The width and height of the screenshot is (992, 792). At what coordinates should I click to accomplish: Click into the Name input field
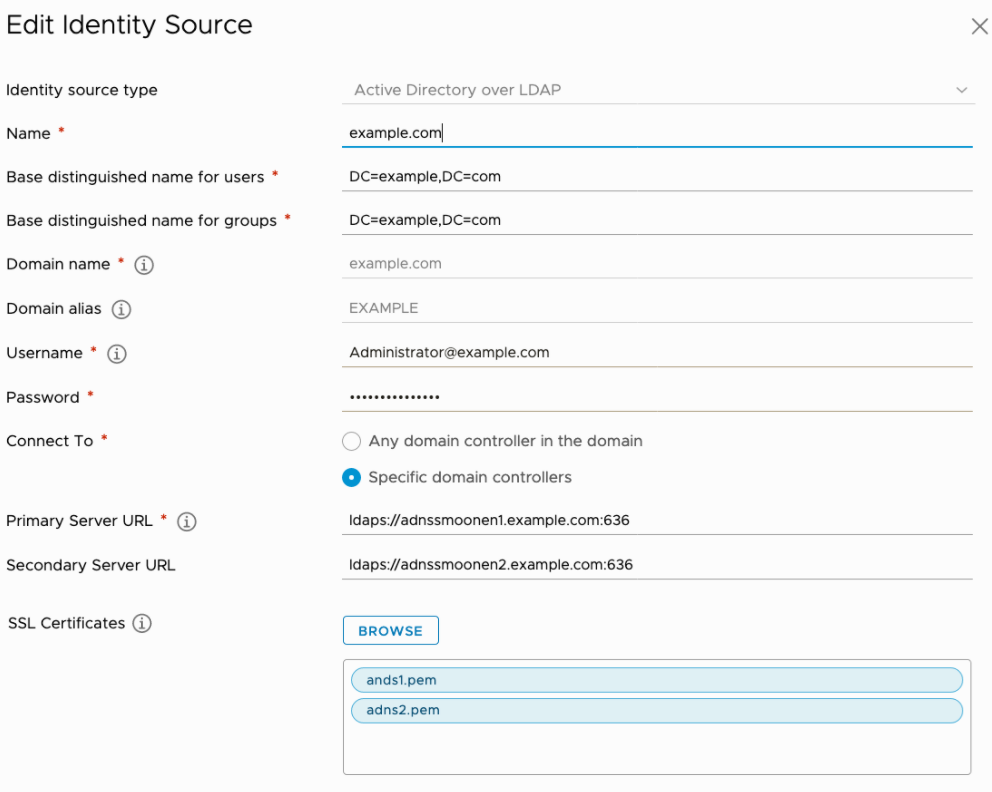[656, 133]
